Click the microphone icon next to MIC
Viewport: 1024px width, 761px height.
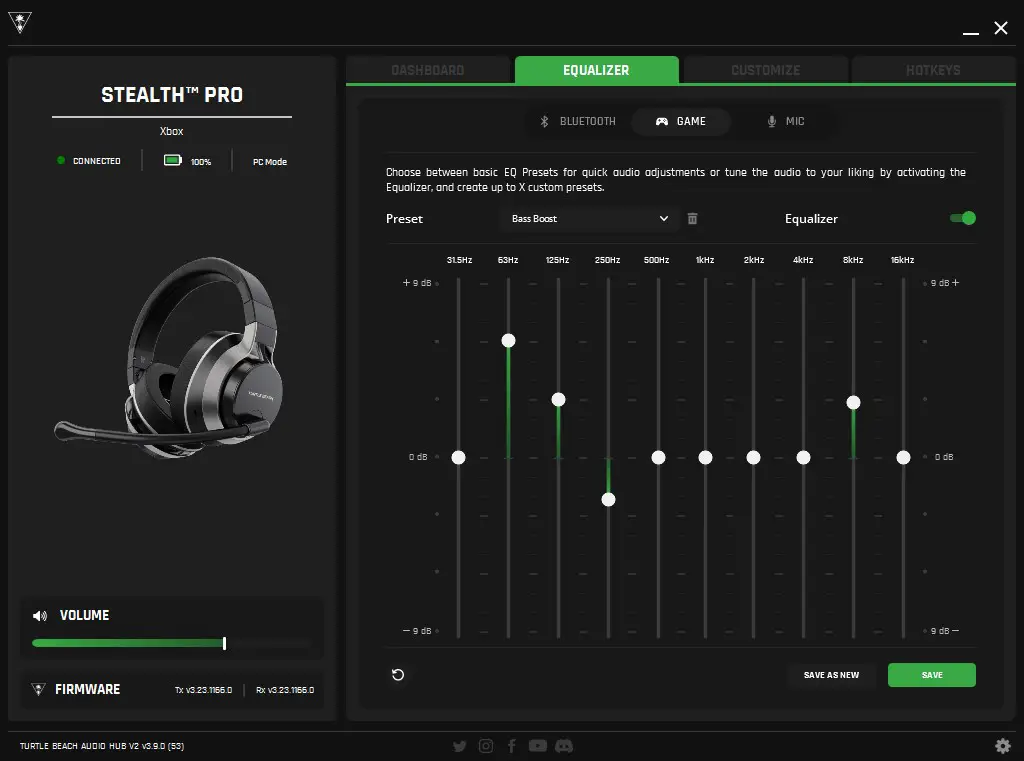[x=771, y=121]
